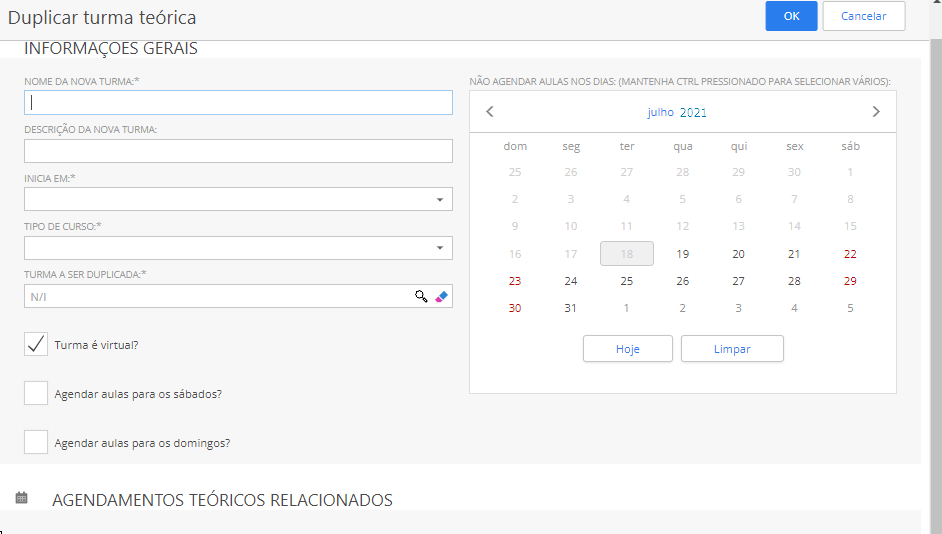942x534 pixels.
Task: Enable 'Agendar aulas para os sábados?'
Action: (36, 393)
